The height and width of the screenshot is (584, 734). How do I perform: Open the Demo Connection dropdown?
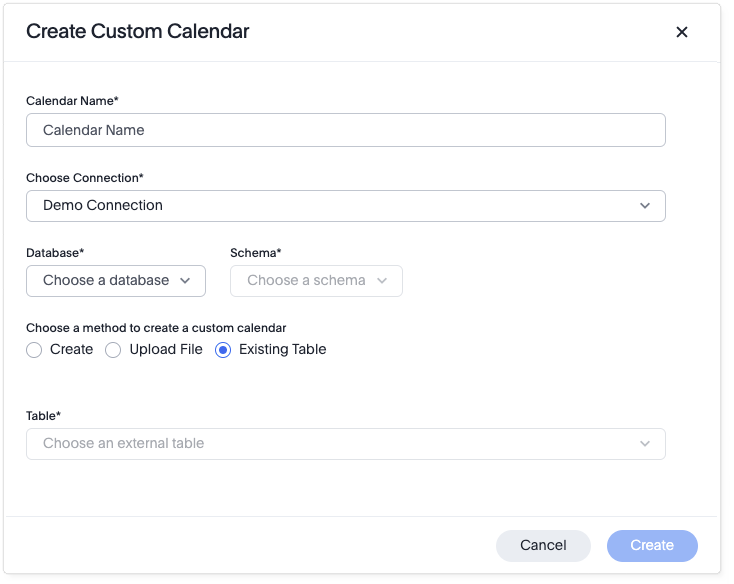(345, 206)
